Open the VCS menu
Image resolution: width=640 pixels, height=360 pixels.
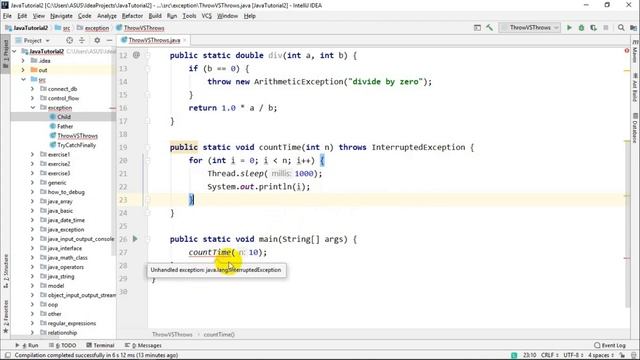coord(207,16)
